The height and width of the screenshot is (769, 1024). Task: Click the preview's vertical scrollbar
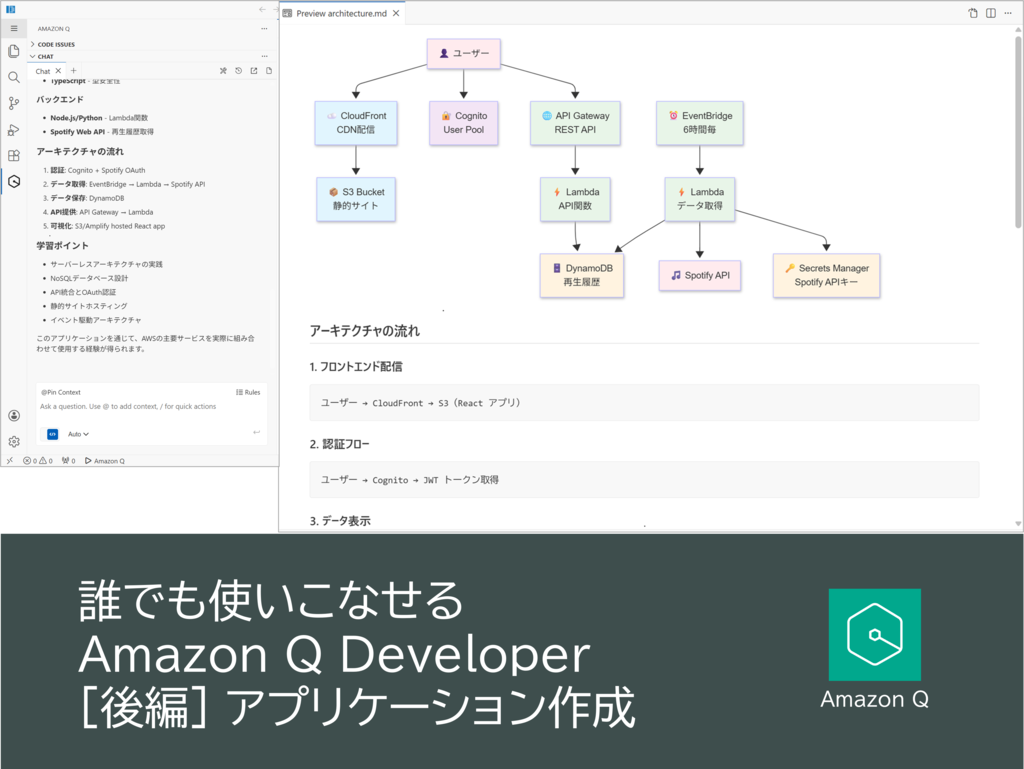[1018, 130]
